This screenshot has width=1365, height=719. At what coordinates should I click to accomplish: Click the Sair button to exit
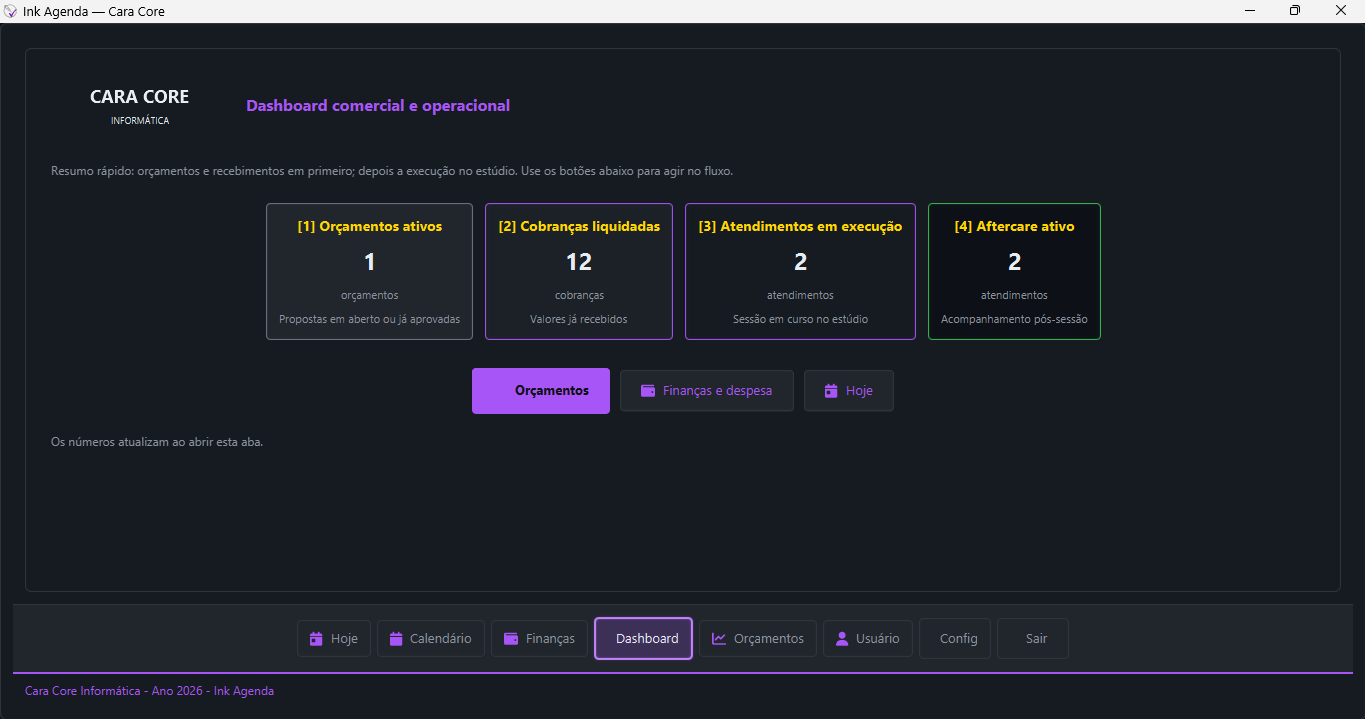tap(1033, 638)
